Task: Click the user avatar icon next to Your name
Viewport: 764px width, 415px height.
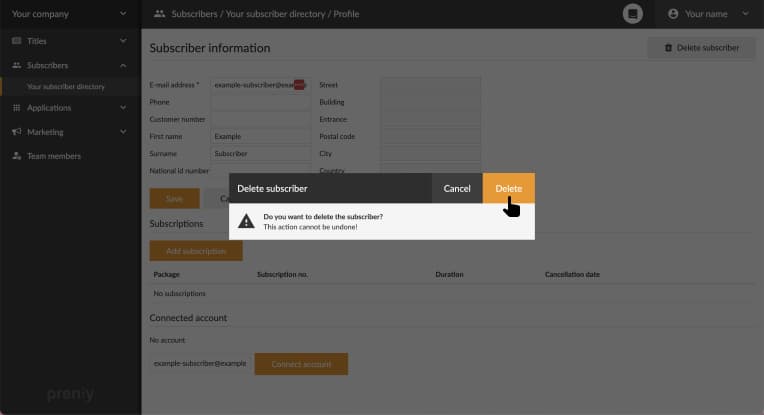Action: point(673,14)
